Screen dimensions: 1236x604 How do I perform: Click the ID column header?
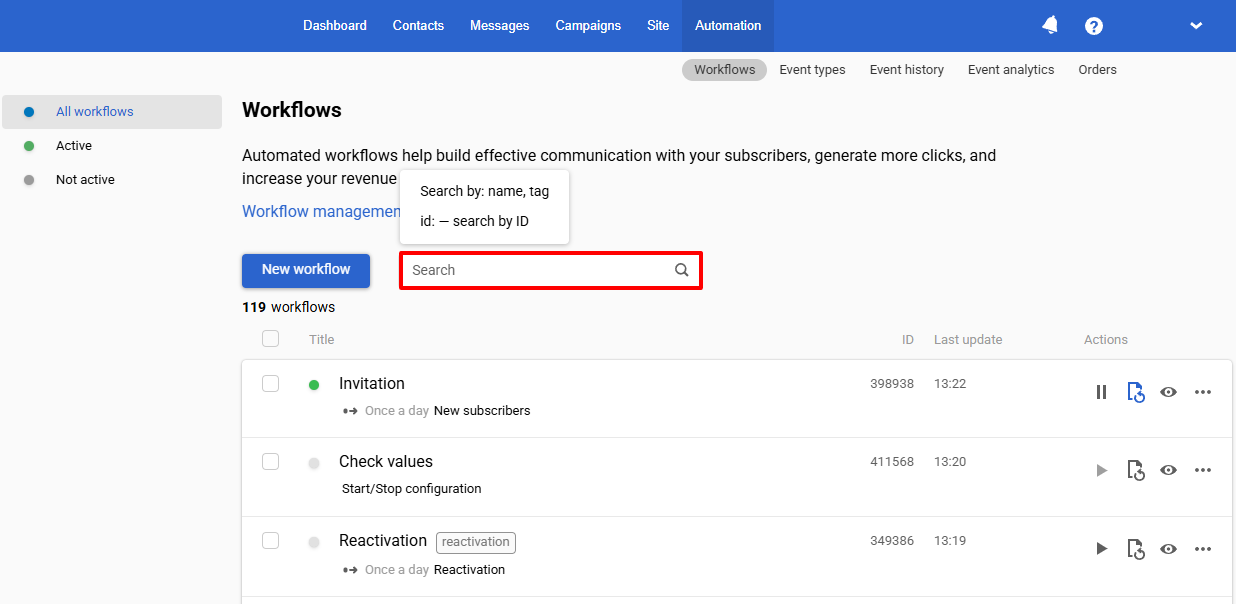pos(908,340)
